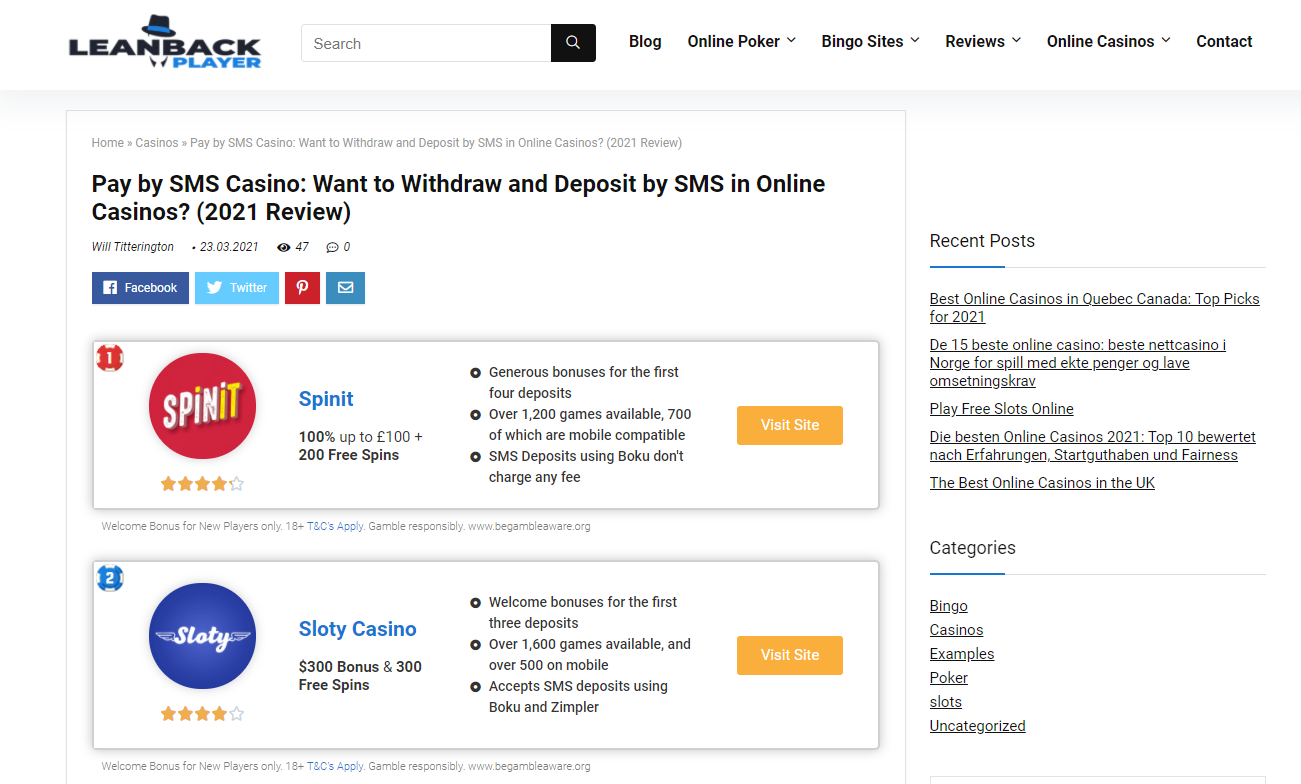Viewport: 1301px width, 784px height.
Task: Click the Recent Posts heading
Action: point(982,241)
